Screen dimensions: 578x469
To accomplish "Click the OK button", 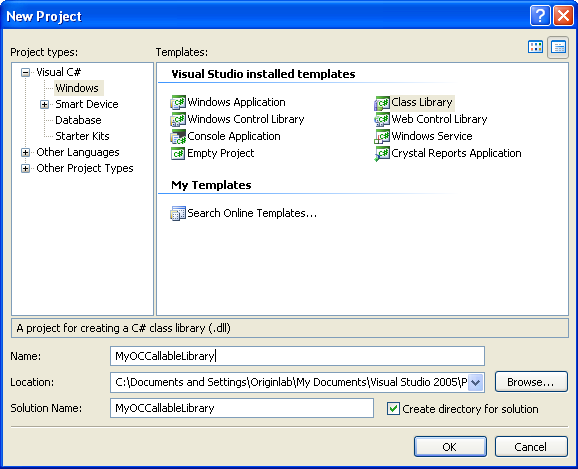I will [450, 447].
